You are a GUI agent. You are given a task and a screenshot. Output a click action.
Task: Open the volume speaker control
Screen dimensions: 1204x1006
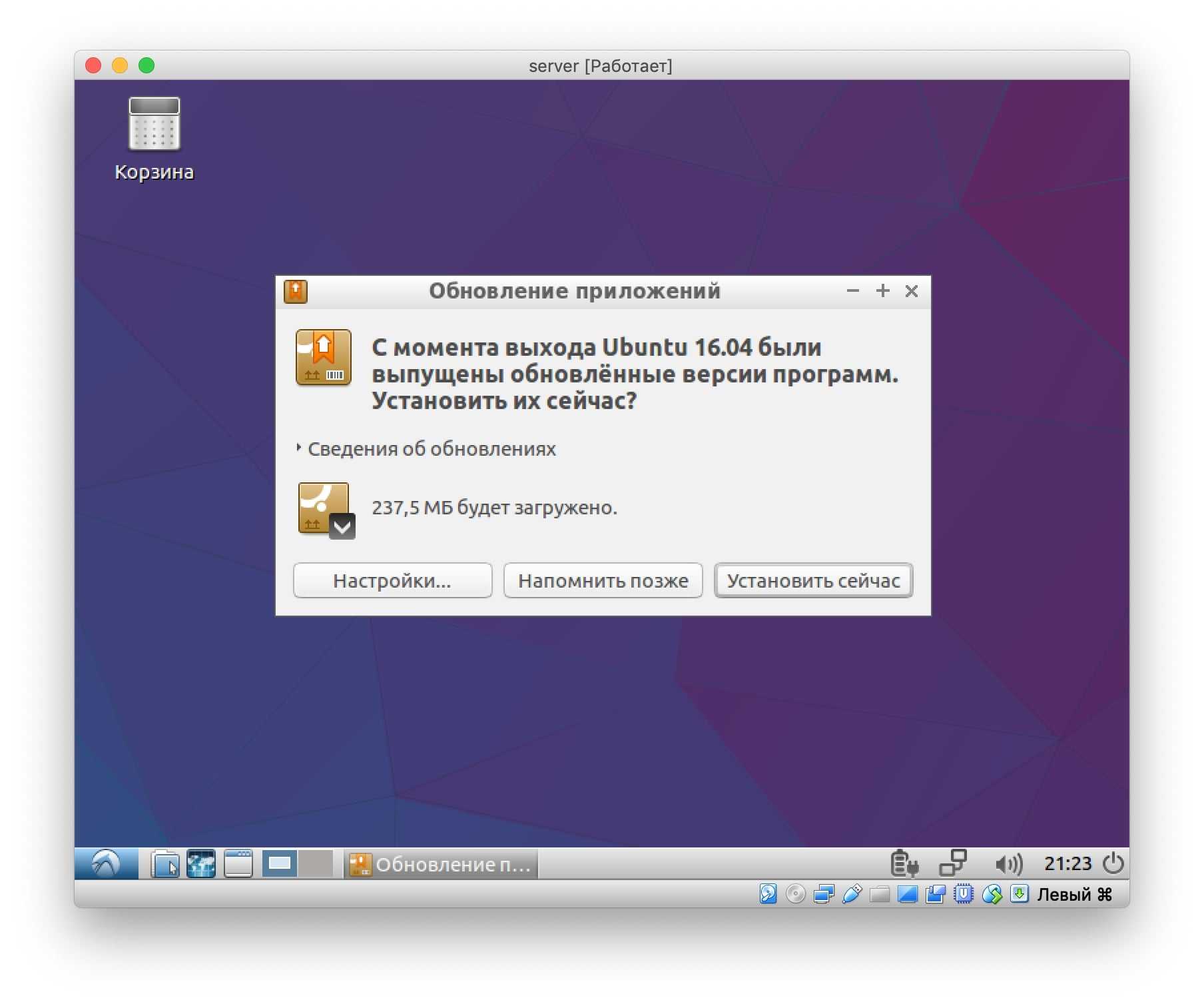click(1008, 864)
